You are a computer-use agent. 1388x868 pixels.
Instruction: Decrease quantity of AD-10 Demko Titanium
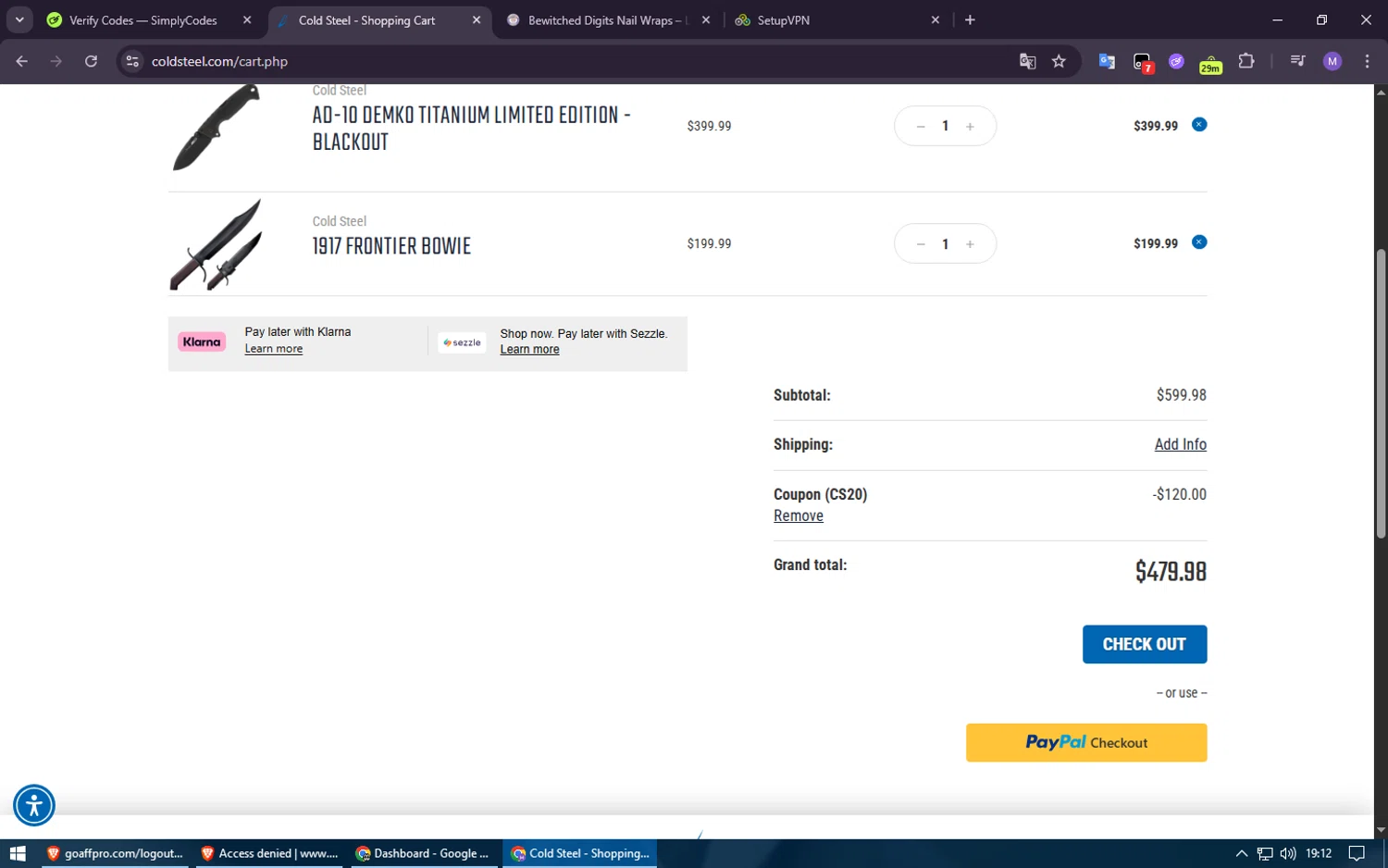tap(921, 127)
